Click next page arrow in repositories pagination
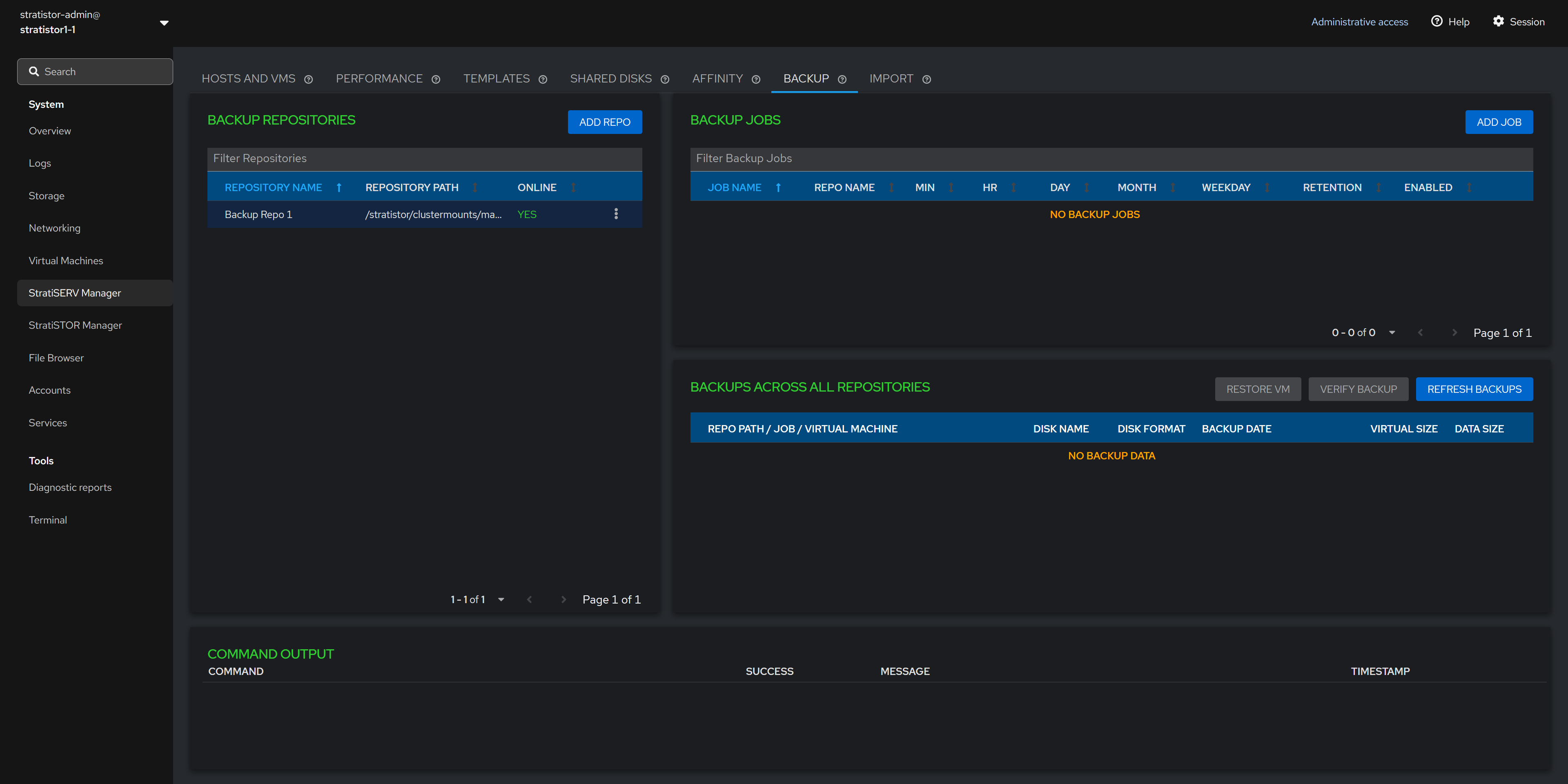The height and width of the screenshot is (784, 1568). coord(563,599)
